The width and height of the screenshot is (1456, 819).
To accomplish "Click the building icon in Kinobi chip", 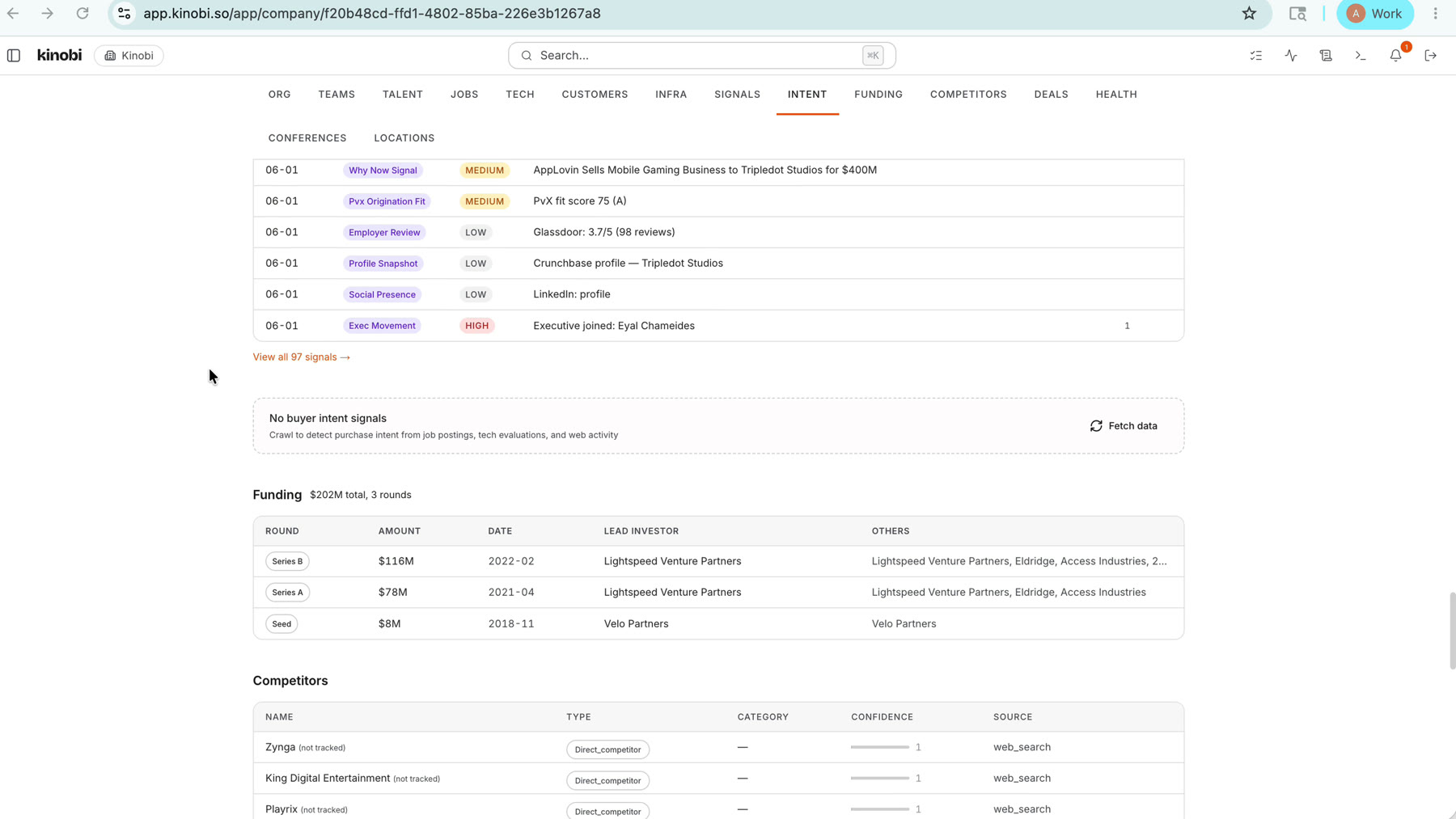I will pyautogui.click(x=111, y=56).
